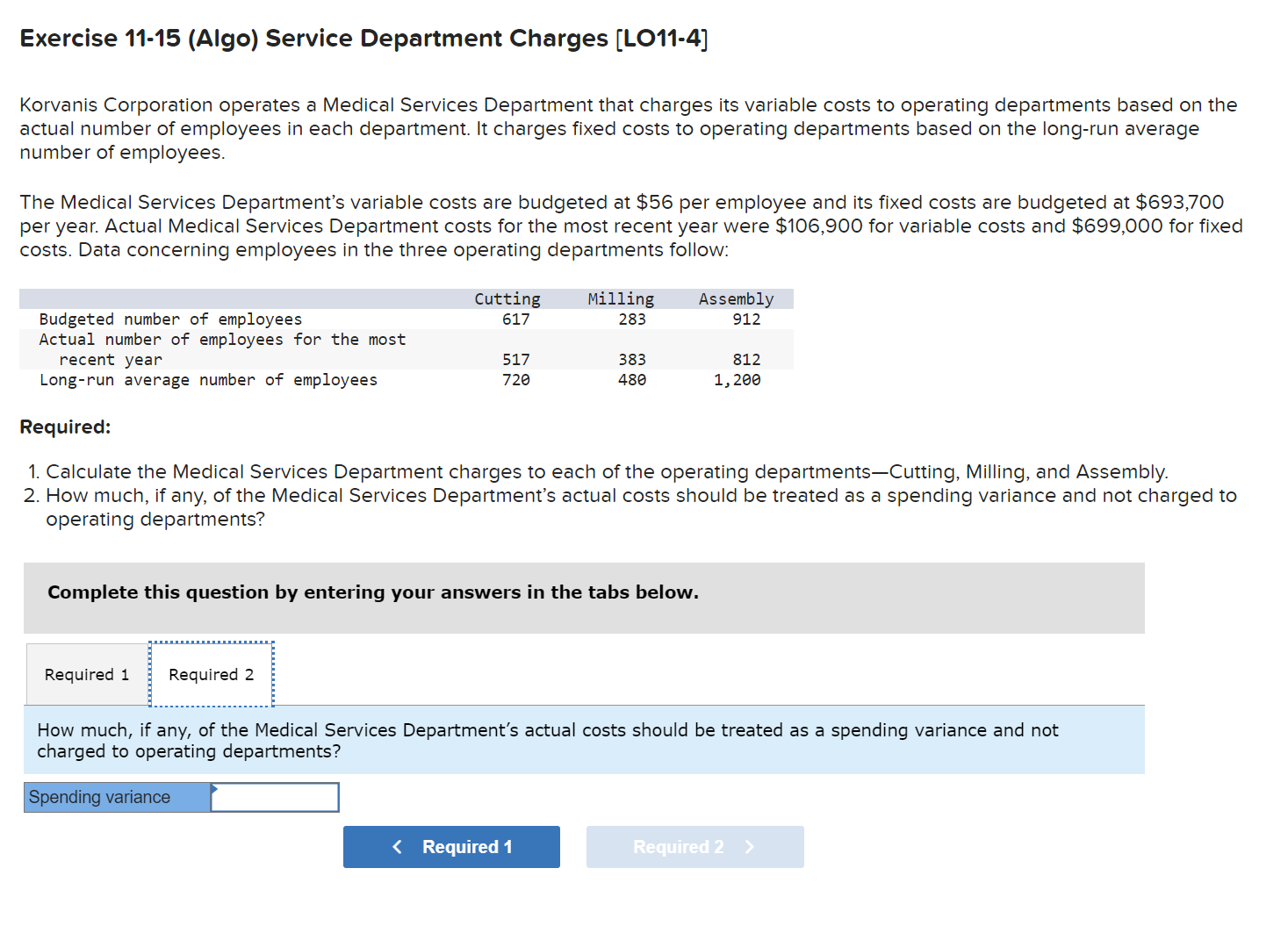Click the Assembly actual value 812

point(747,360)
